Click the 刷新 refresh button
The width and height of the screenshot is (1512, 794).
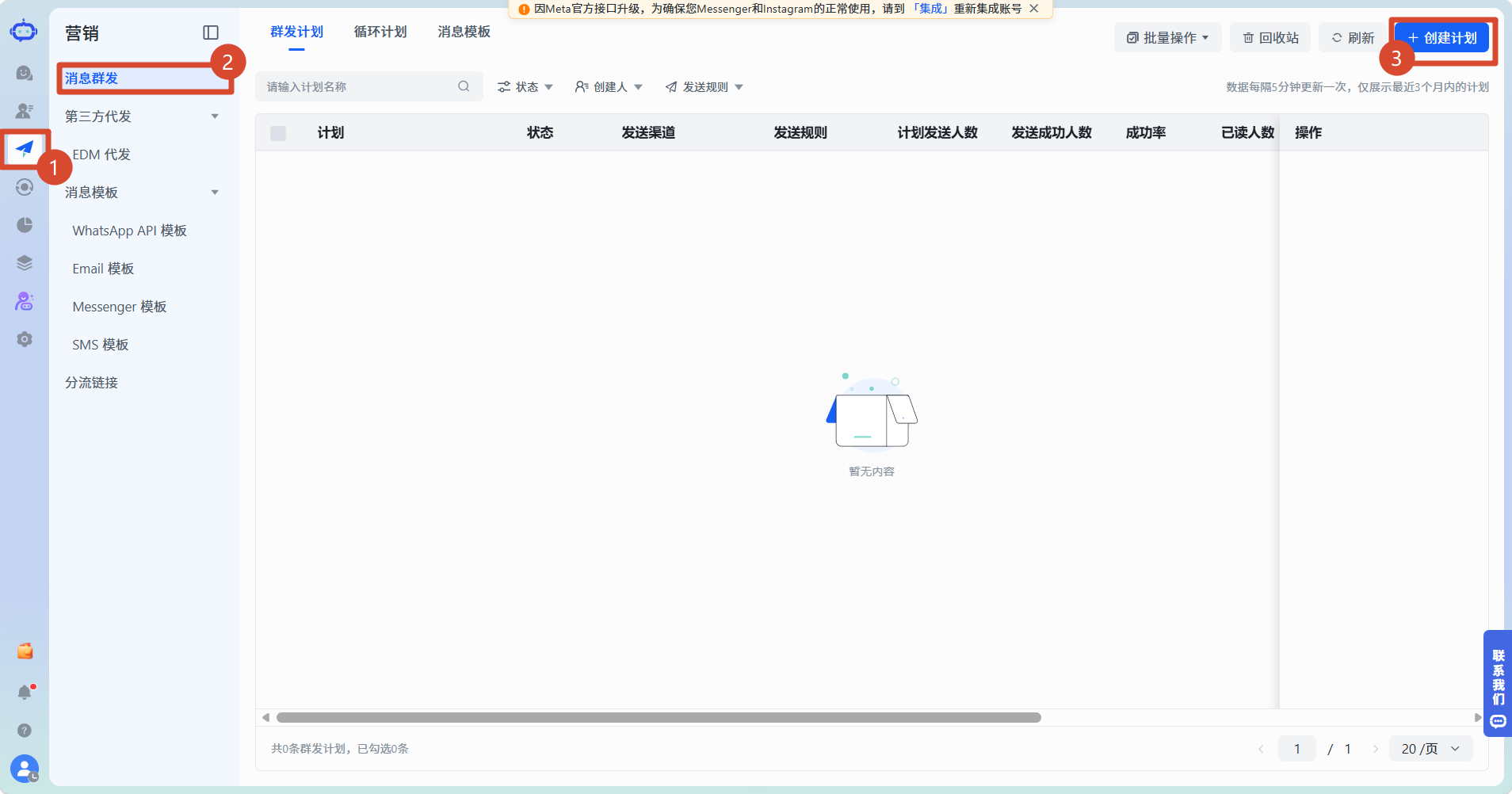(1353, 38)
